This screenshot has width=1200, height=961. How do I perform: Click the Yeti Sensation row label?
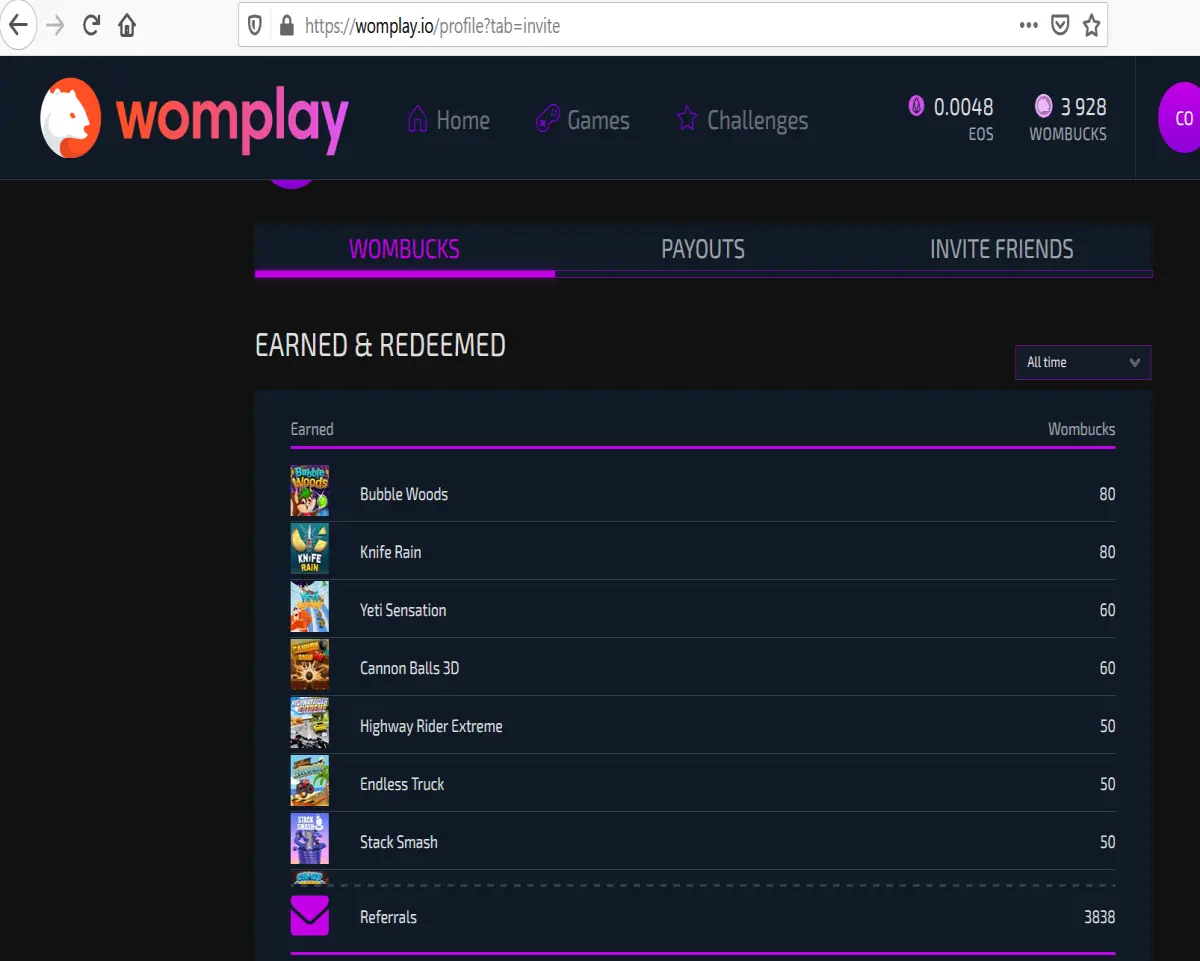pyautogui.click(x=403, y=610)
